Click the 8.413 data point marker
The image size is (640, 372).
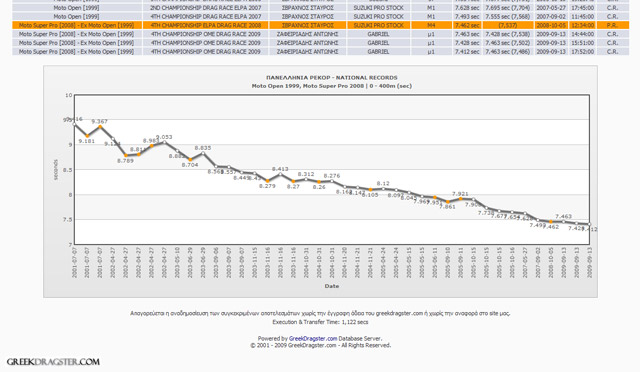(280, 174)
